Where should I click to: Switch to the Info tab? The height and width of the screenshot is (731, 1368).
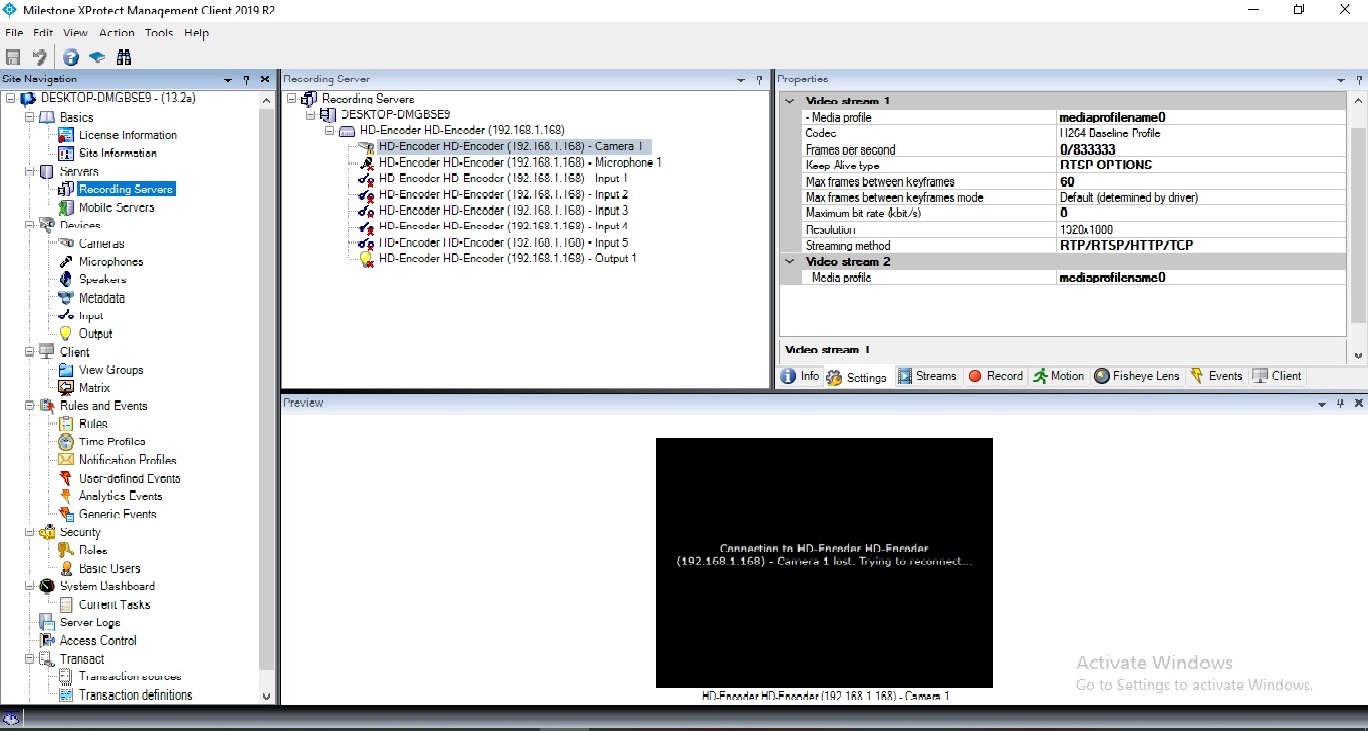pos(800,376)
